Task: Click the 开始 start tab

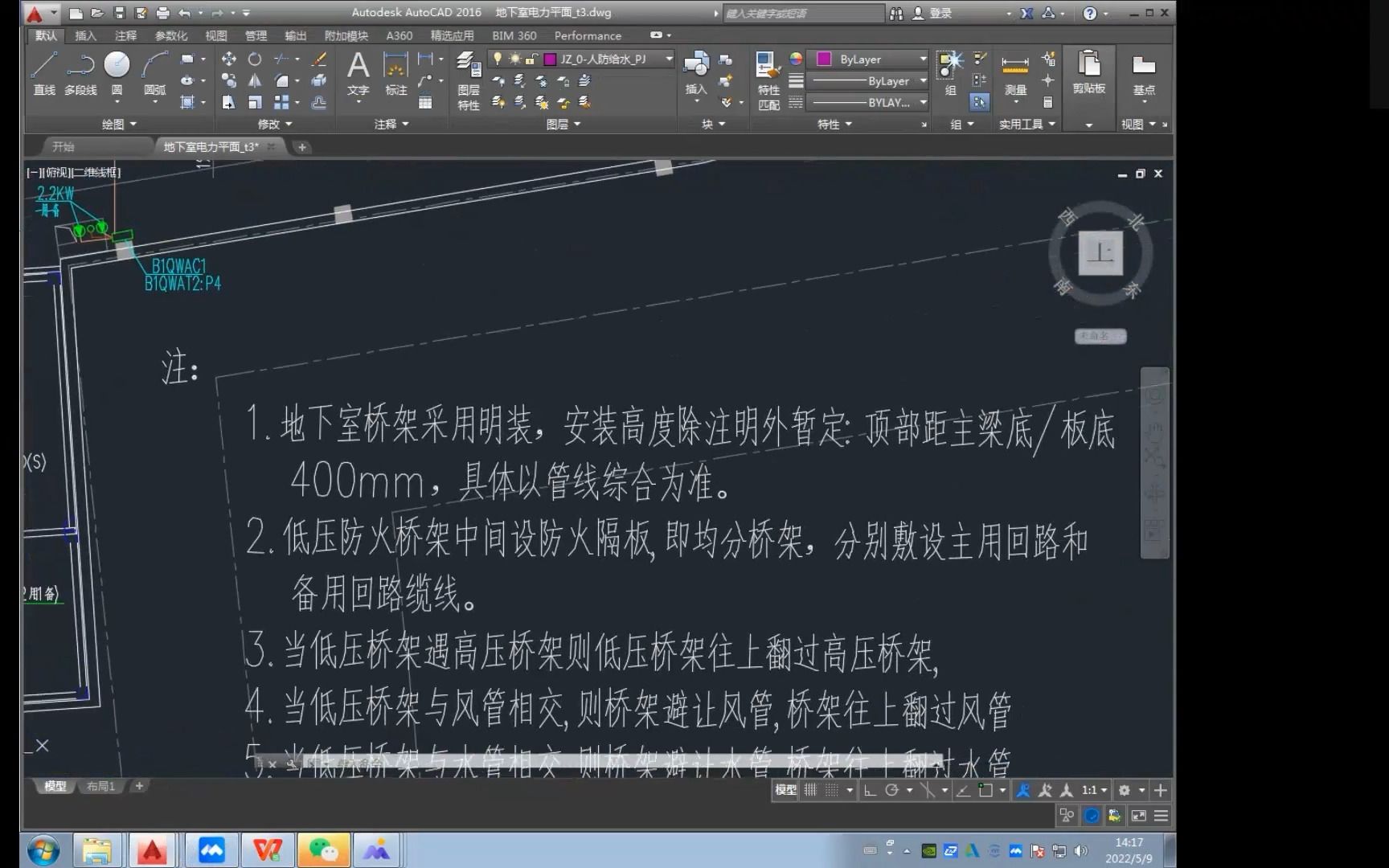Action: point(63,146)
